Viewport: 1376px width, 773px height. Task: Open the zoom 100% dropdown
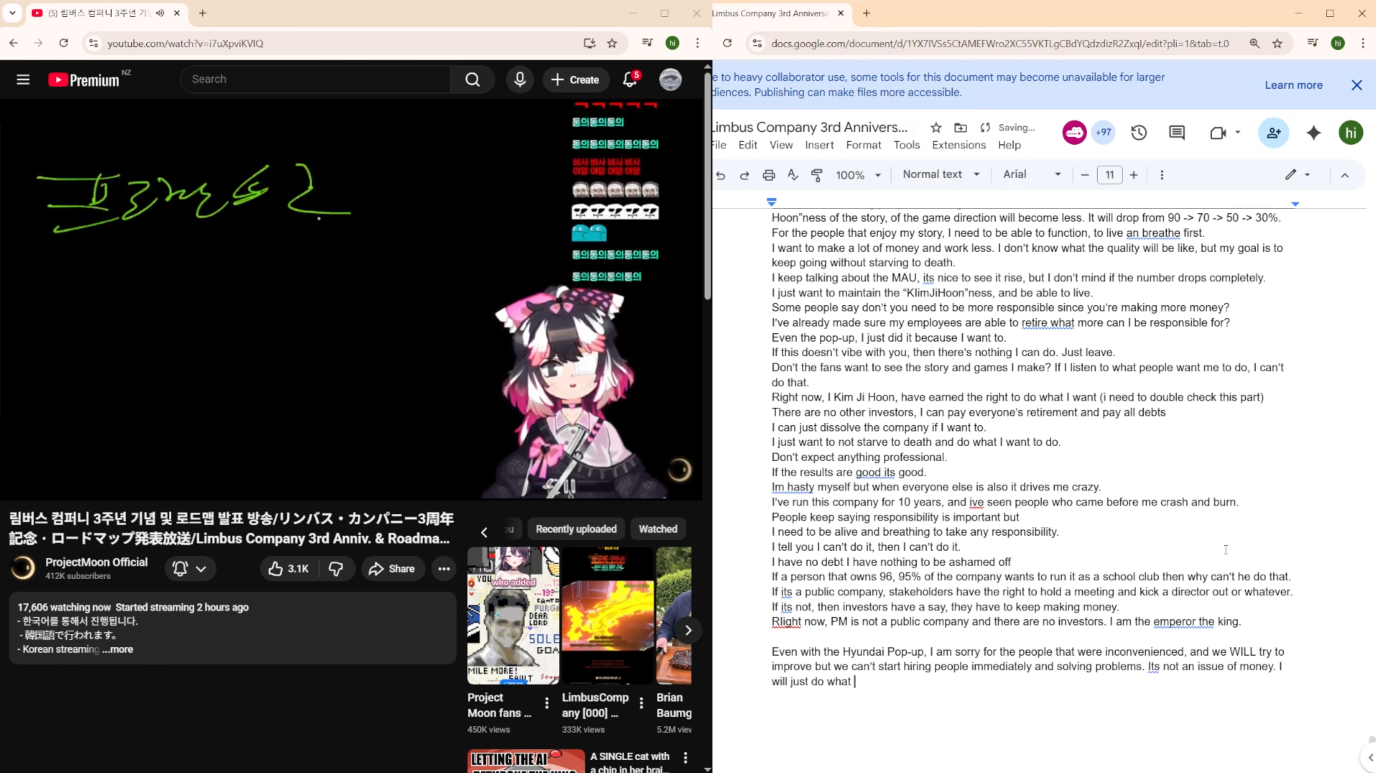point(859,175)
